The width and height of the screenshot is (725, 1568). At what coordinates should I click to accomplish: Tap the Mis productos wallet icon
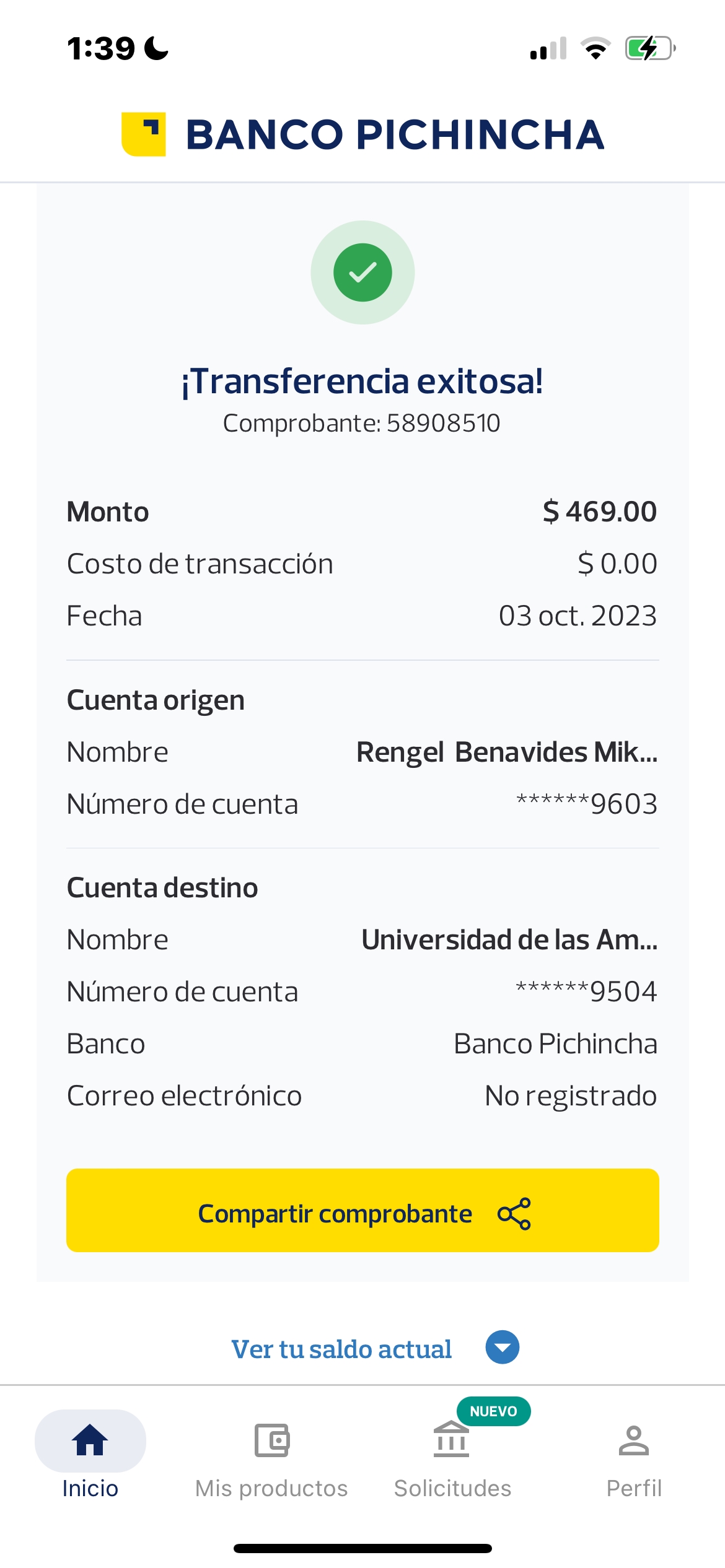(x=272, y=1440)
